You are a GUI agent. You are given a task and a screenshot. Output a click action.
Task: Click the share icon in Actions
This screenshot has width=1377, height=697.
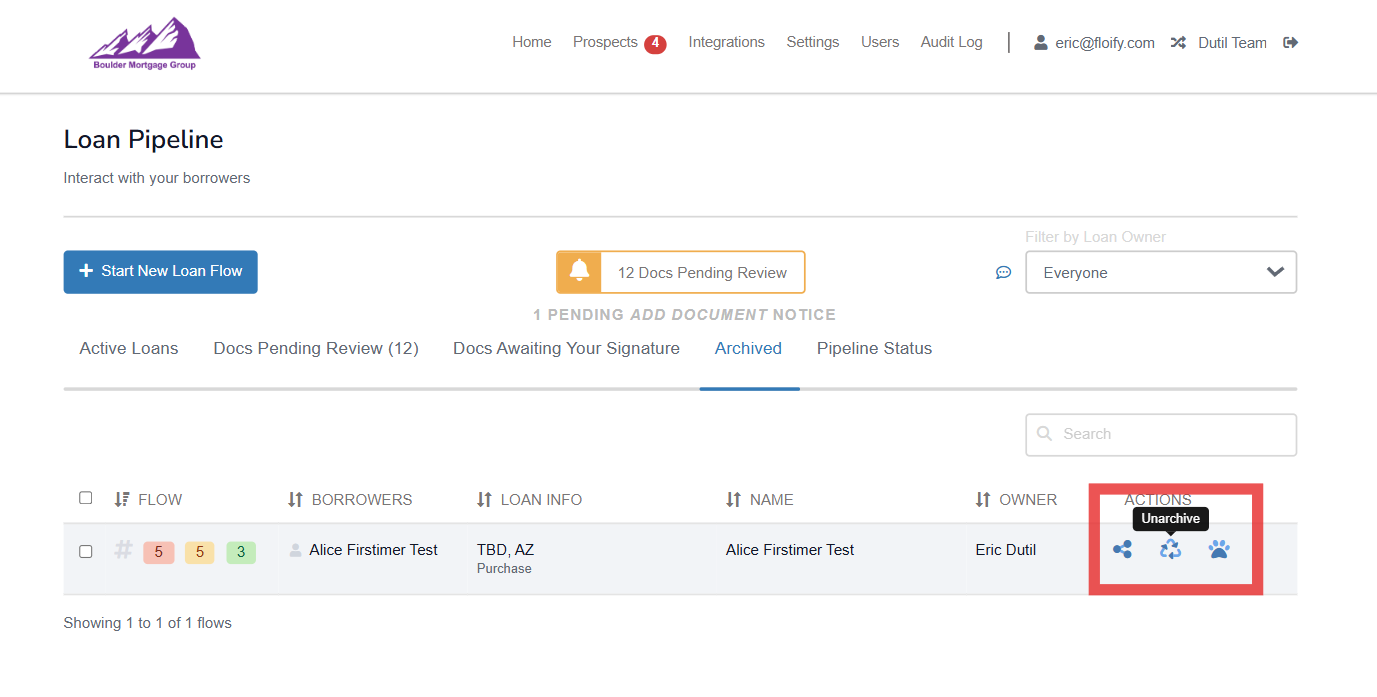[x=1122, y=549]
